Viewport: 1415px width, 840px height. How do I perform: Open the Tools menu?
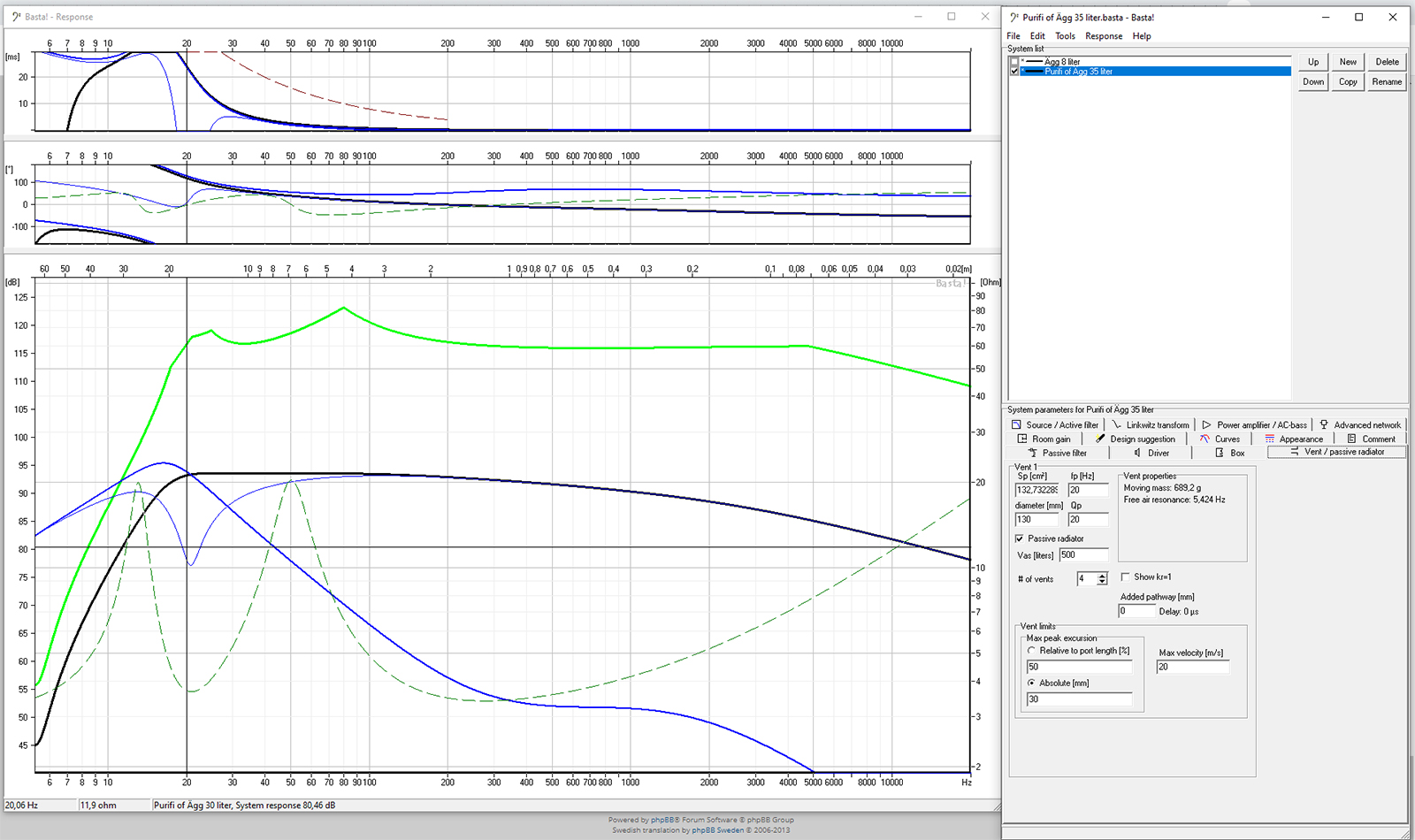point(1065,36)
